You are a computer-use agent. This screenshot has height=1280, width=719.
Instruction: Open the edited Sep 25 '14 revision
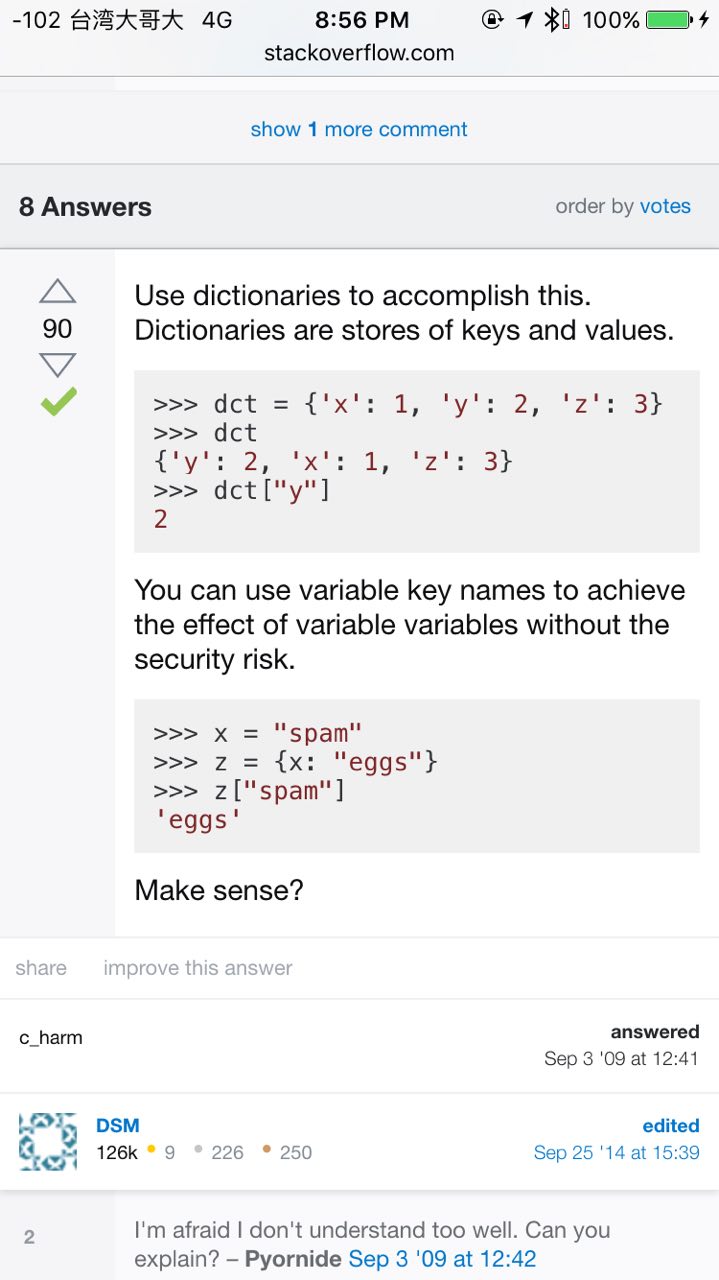(616, 1152)
